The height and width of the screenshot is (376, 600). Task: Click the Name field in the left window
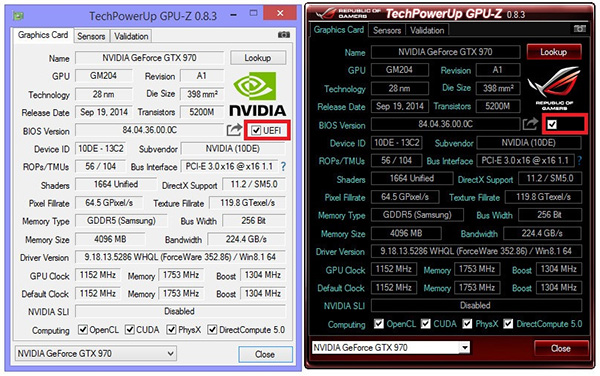tap(149, 58)
